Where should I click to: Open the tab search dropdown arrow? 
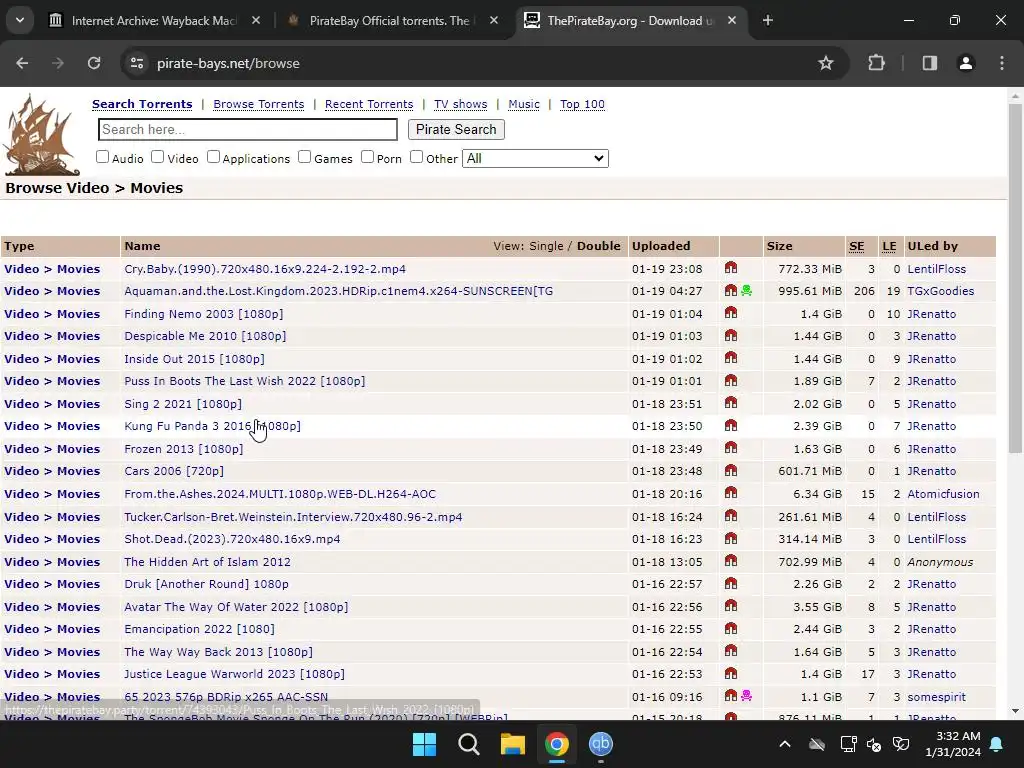tap(20, 20)
